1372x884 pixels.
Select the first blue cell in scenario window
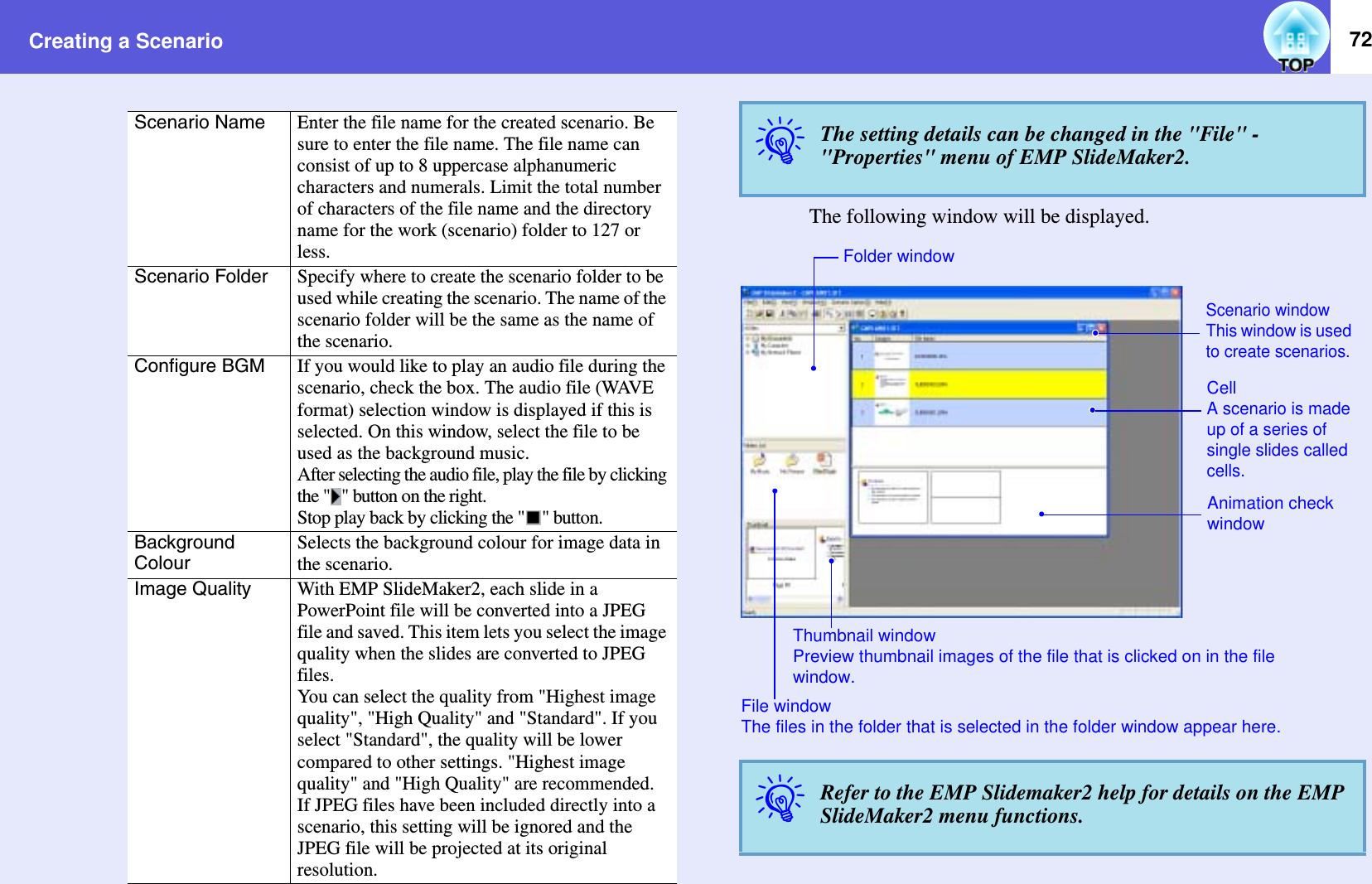tap(980, 356)
